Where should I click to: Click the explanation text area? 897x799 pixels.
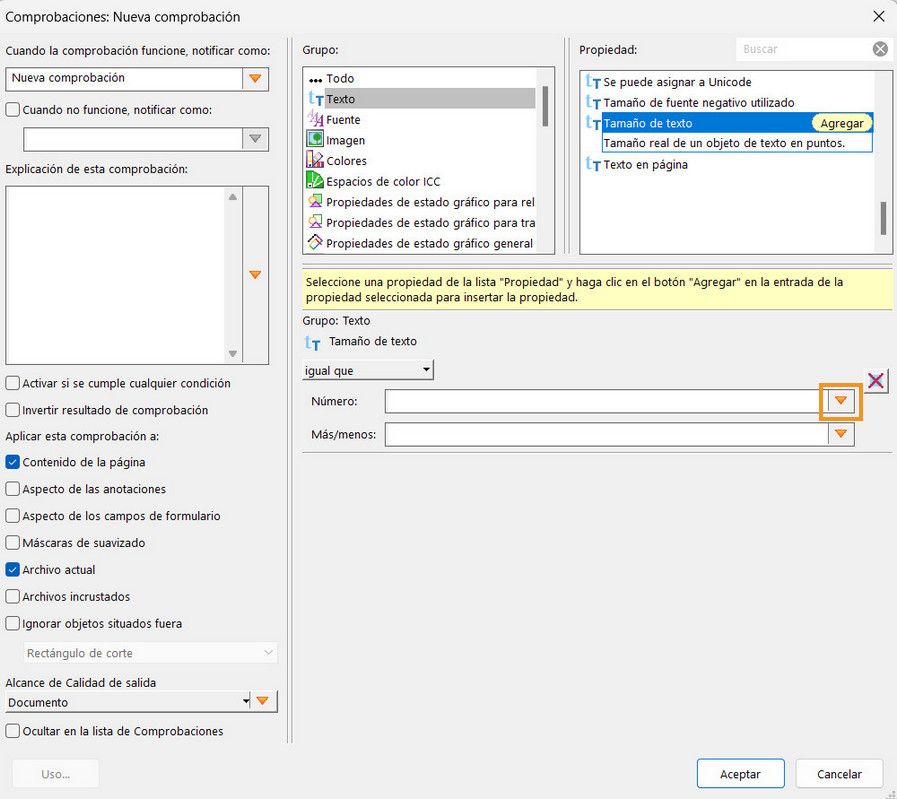pos(116,275)
